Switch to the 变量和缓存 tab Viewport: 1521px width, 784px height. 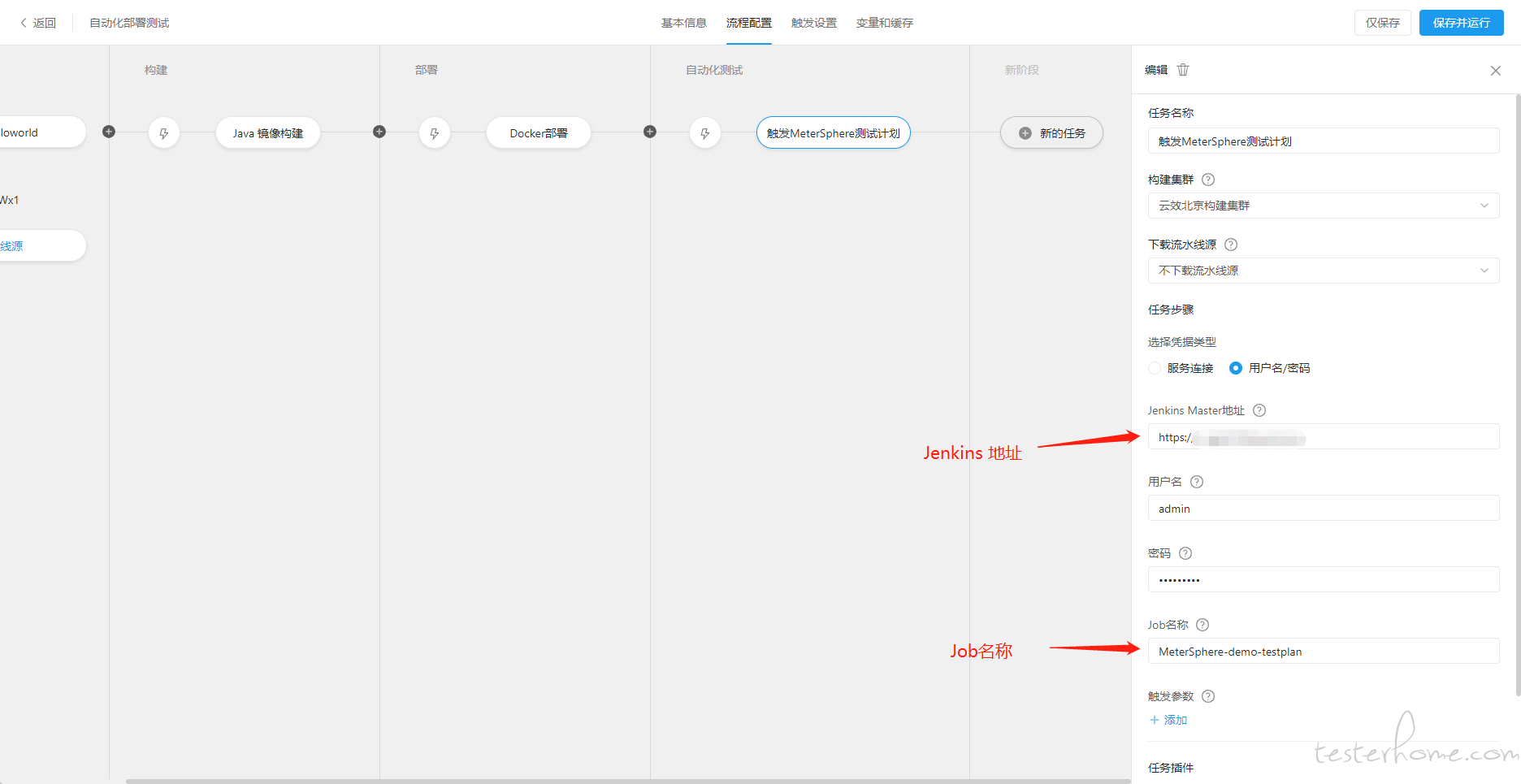pos(885,23)
